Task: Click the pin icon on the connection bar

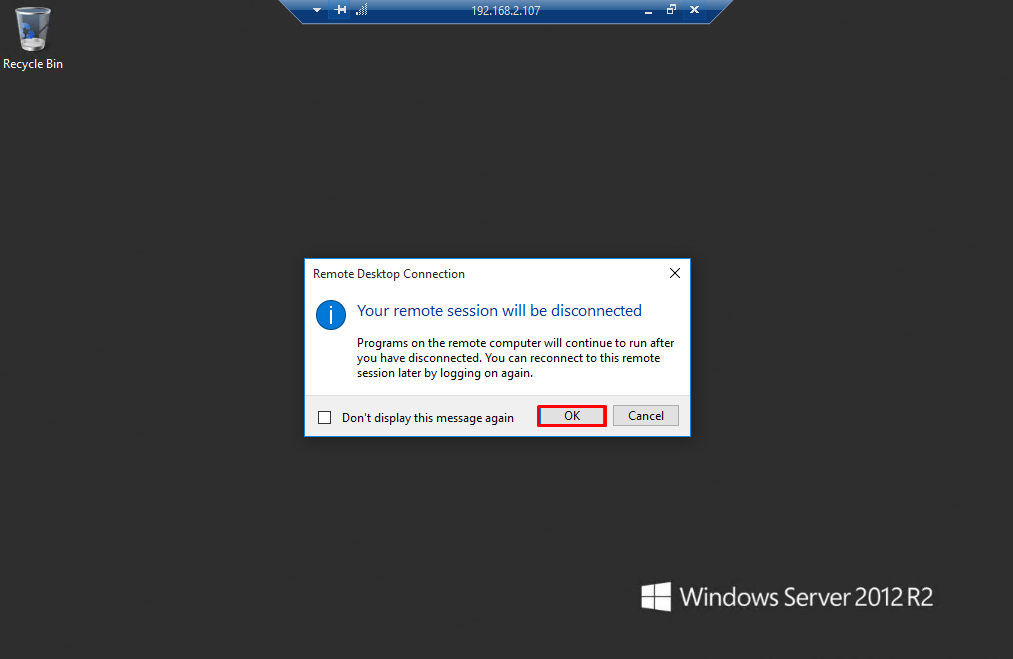Action: click(x=340, y=10)
